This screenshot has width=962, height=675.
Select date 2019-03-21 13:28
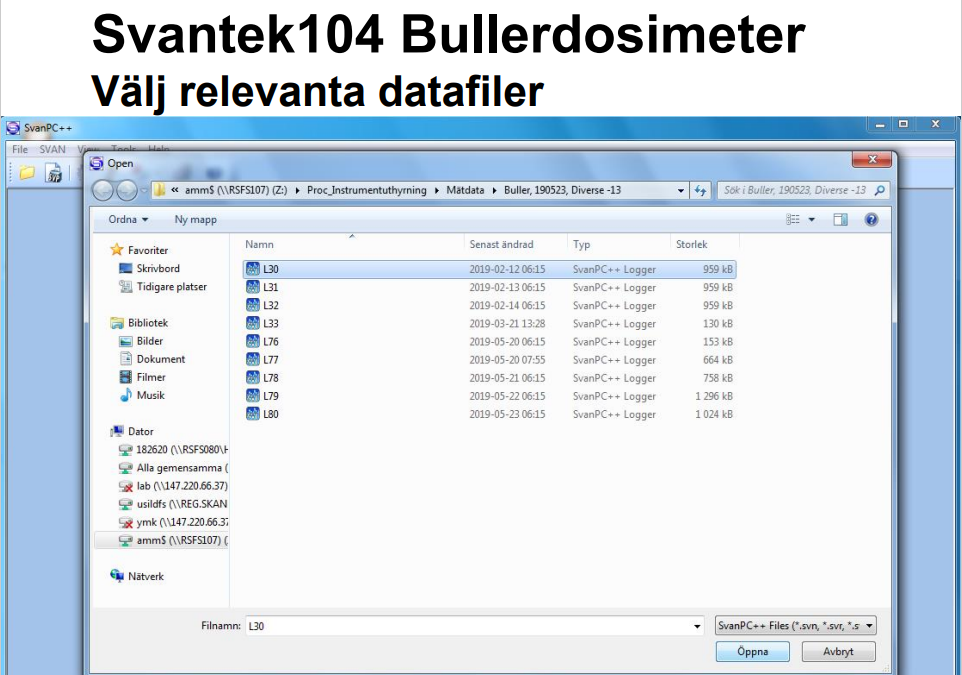[x=507, y=323]
